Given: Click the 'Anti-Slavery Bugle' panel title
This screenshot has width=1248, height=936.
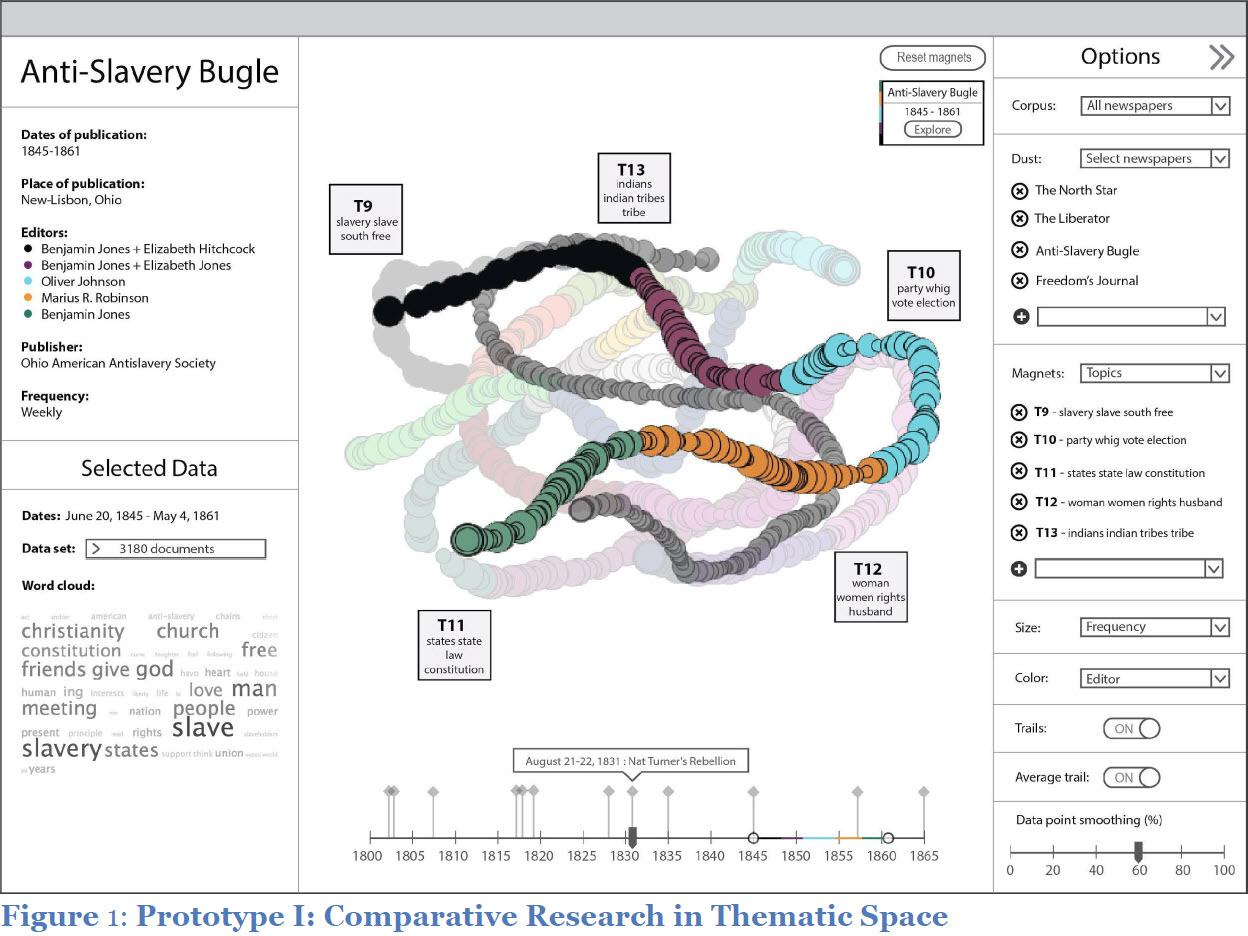Looking at the screenshot, I should click(150, 72).
